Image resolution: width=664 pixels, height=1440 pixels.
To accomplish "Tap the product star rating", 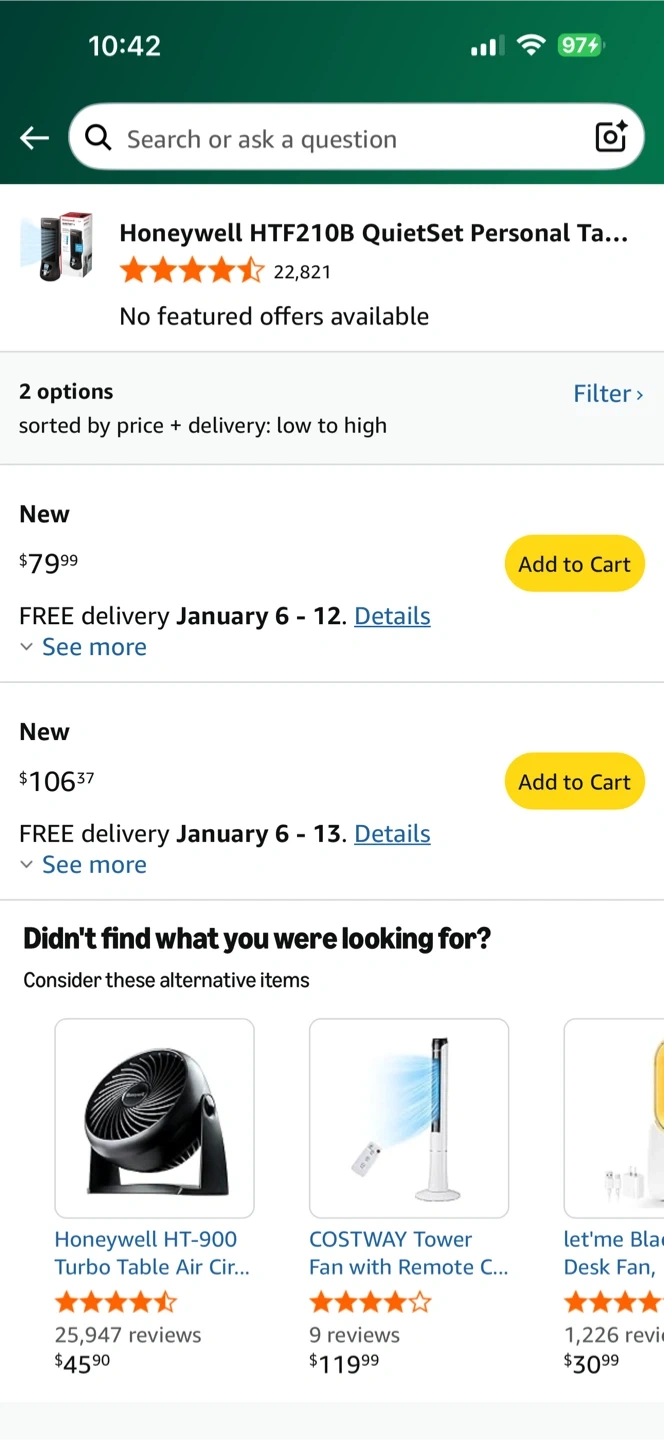I will point(191,271).
